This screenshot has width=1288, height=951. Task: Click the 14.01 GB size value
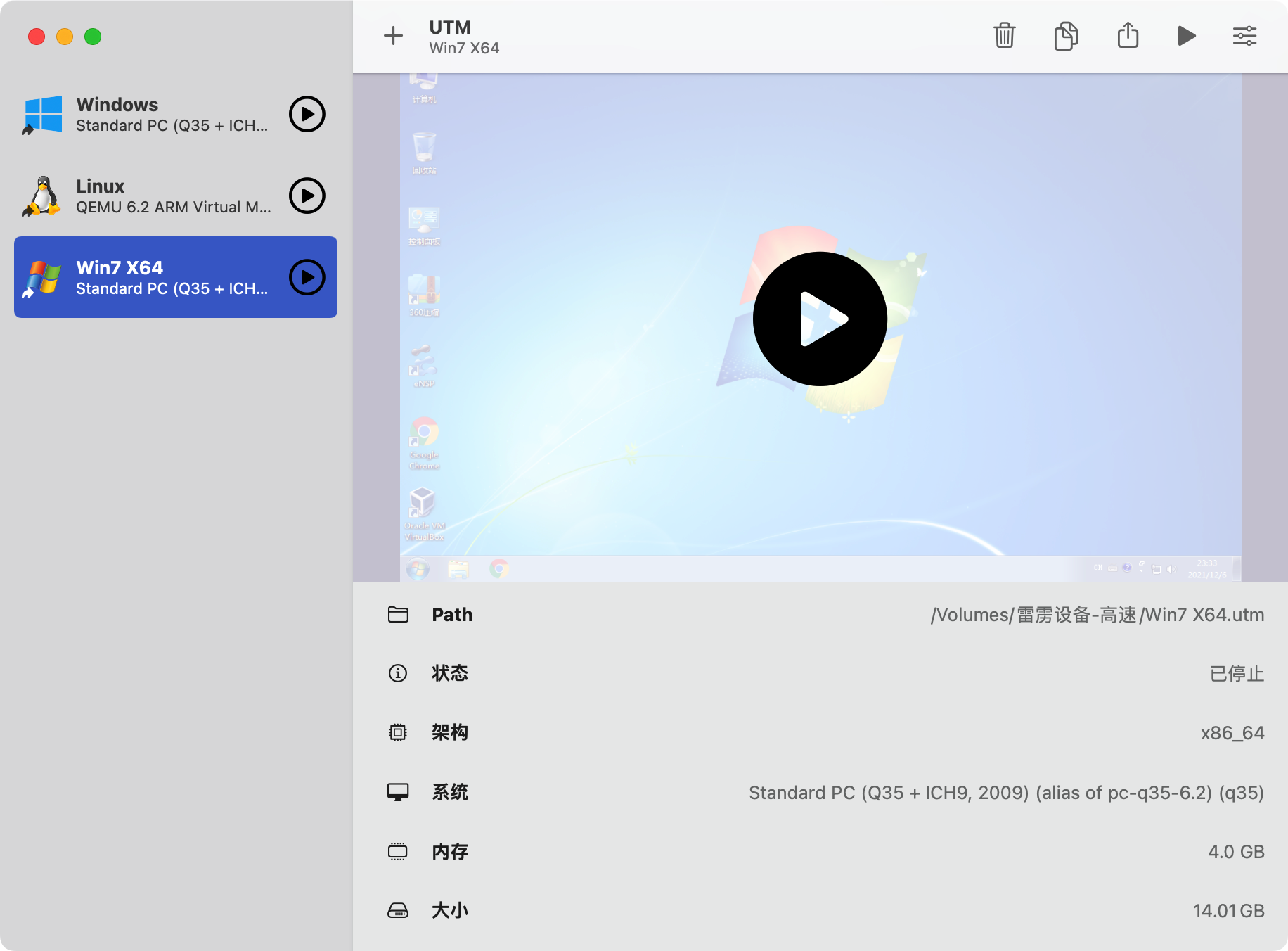pos(1228,911)
